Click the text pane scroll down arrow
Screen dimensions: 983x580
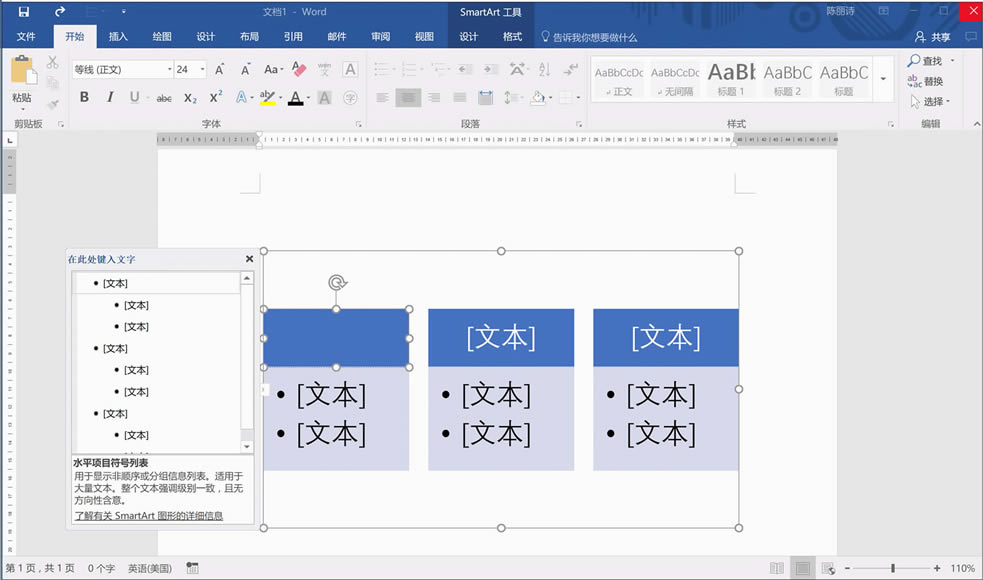247,446
